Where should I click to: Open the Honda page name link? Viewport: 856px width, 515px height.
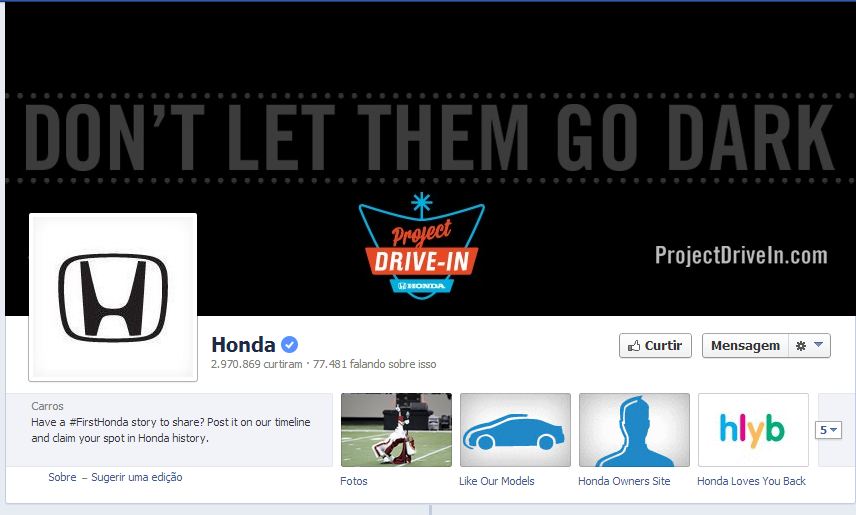[x=243, y=345]
